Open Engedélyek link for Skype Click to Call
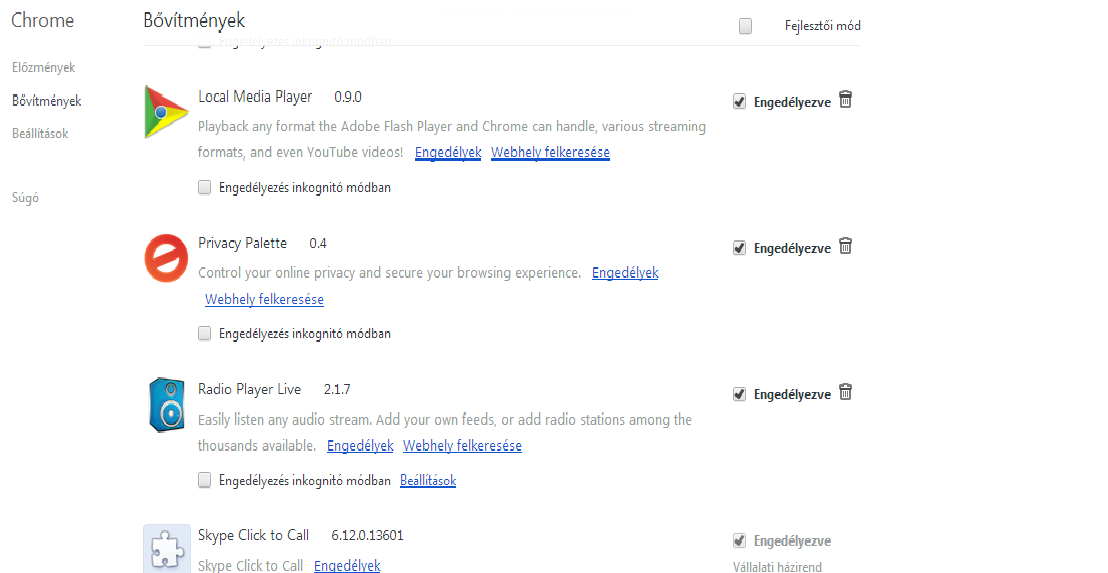This screenshot has width=1108, height=573. click(x=347, y=566)
